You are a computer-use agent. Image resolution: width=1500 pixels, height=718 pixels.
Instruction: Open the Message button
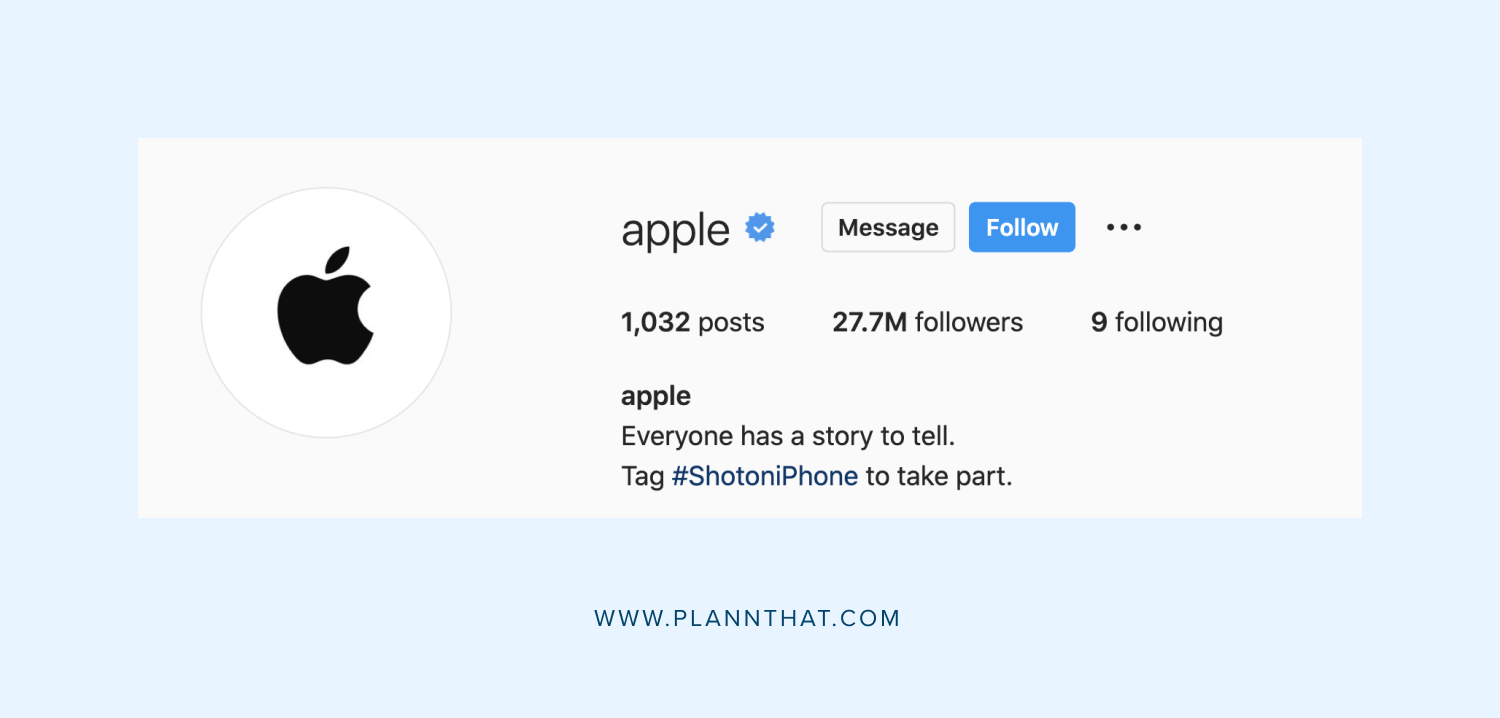[x=887, y=227]
